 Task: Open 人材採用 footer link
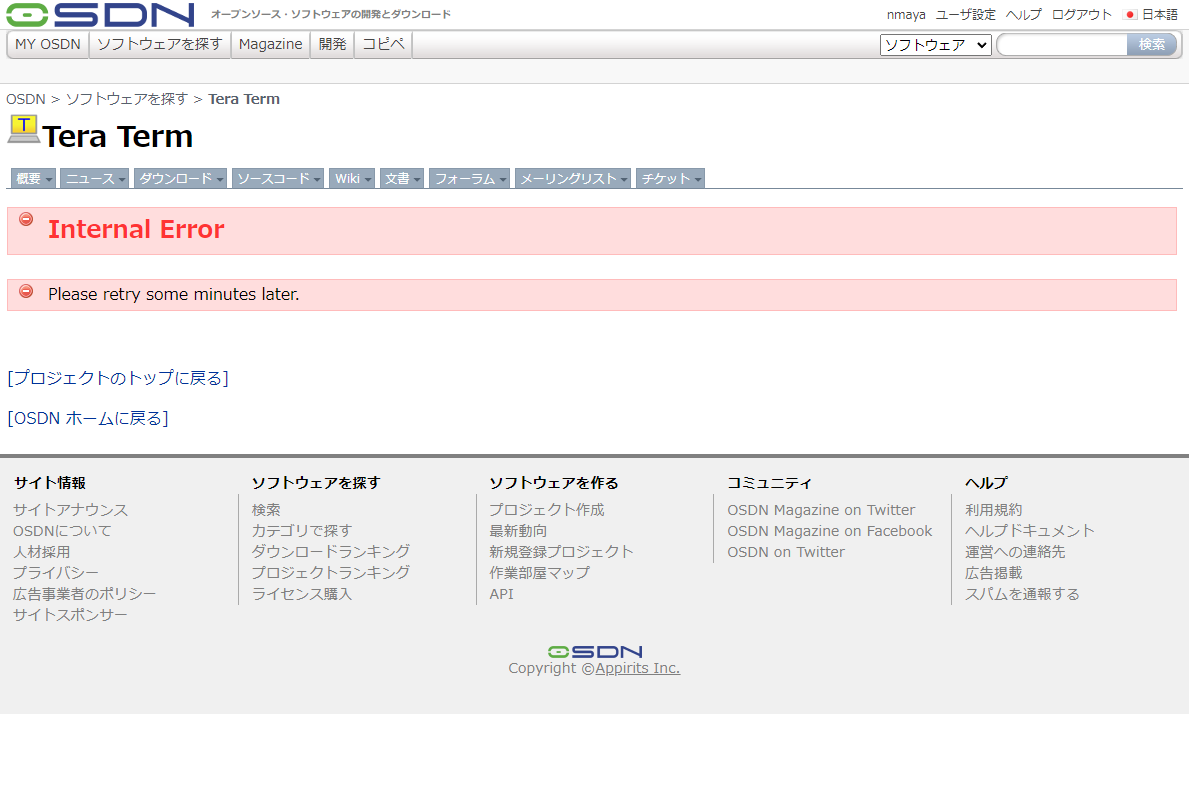click(42, 552)
